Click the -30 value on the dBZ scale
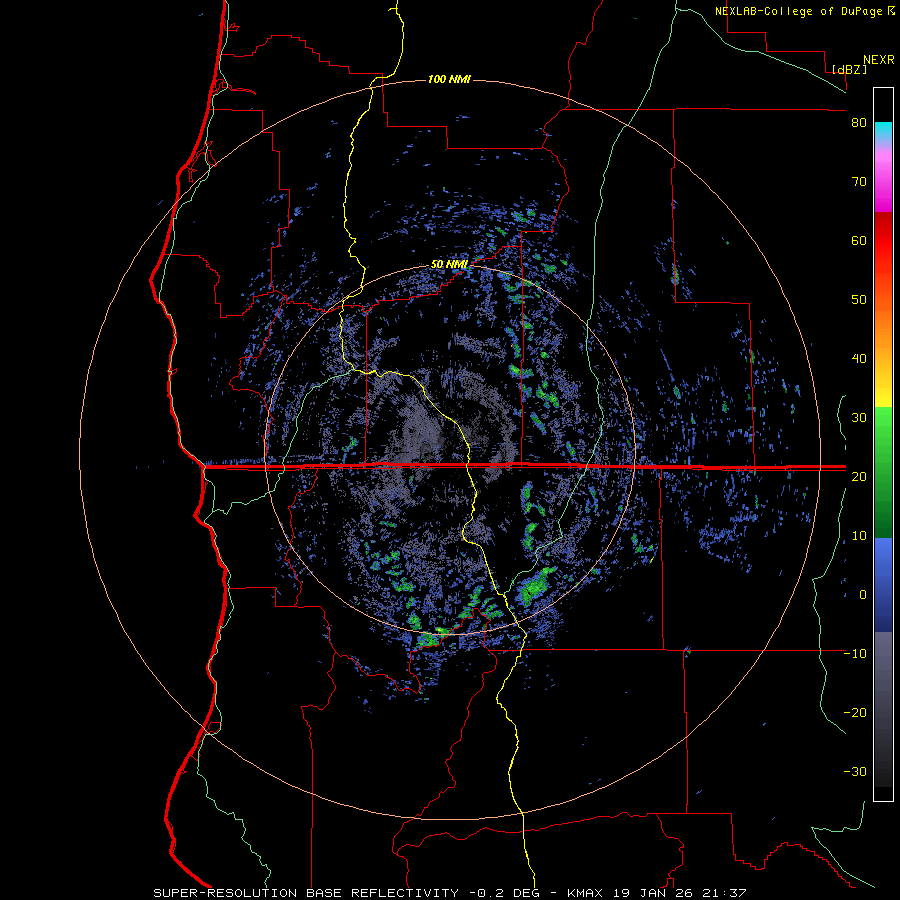 click(855, 771)
